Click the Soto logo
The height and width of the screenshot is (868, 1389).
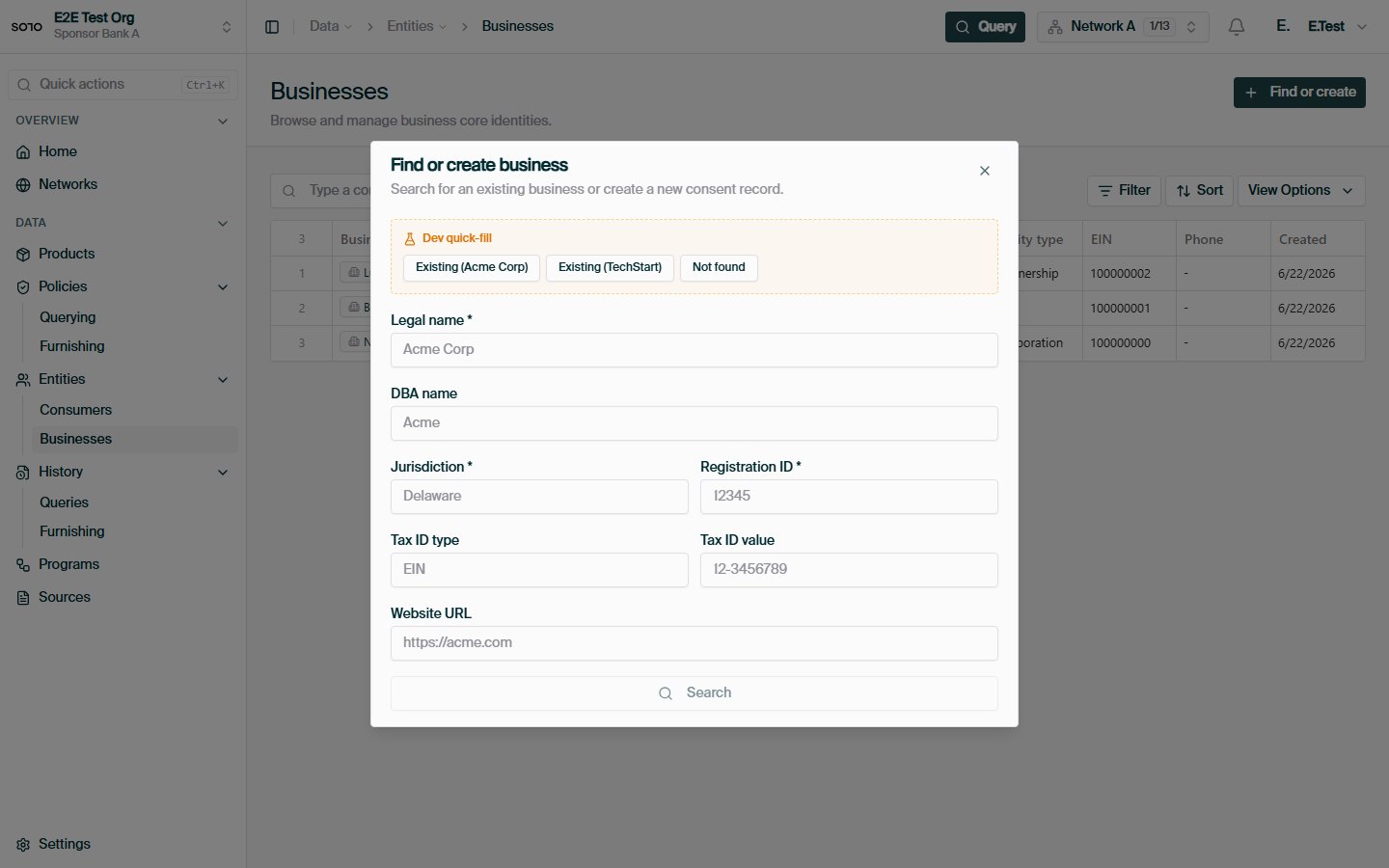[27, 27]
